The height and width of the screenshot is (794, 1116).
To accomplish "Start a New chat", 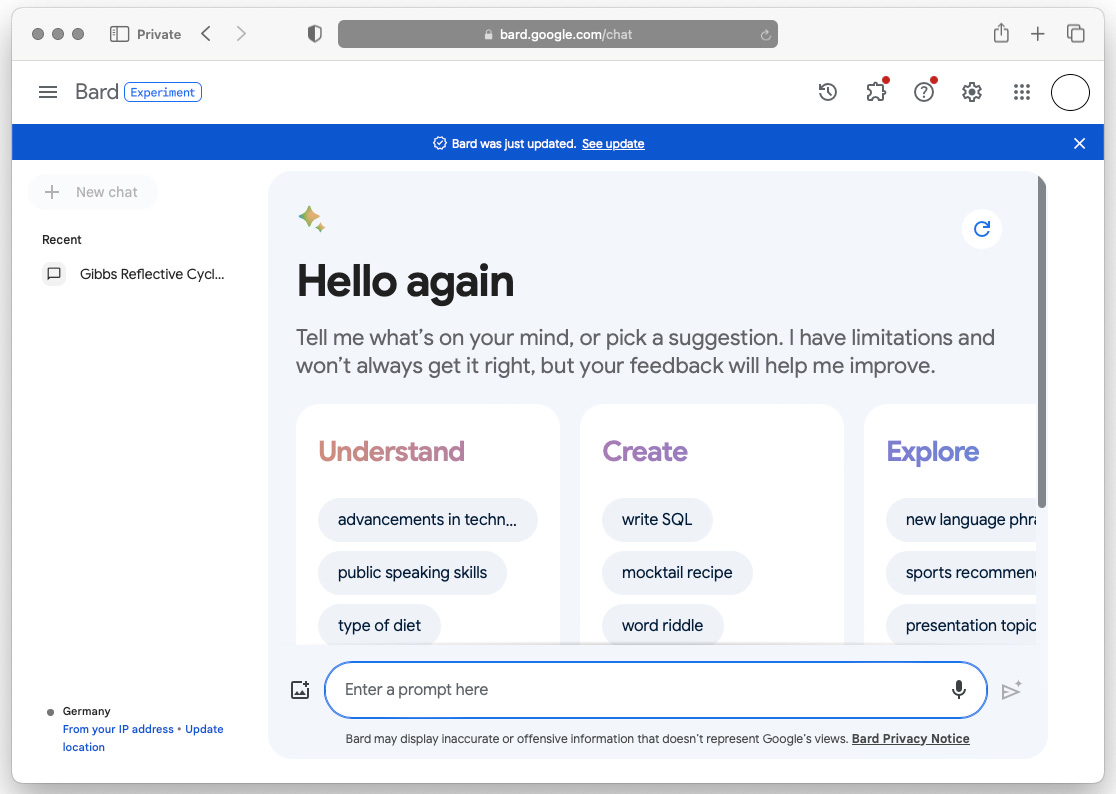I will pos(93,192).
